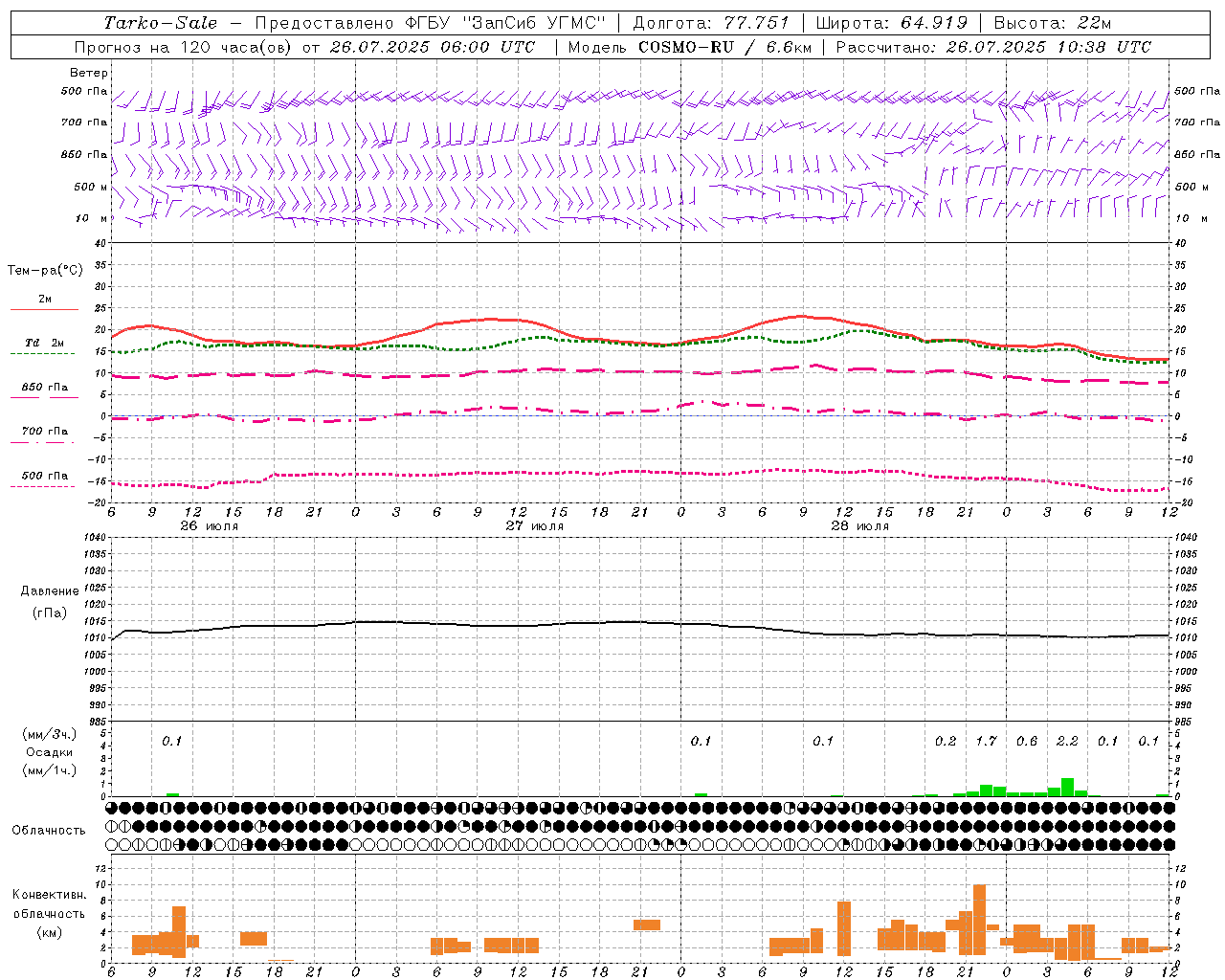Select the "2.2" precipitation amount value
The height and width of the screenshot is (980, 1225).
click(x=1067, y=741)
